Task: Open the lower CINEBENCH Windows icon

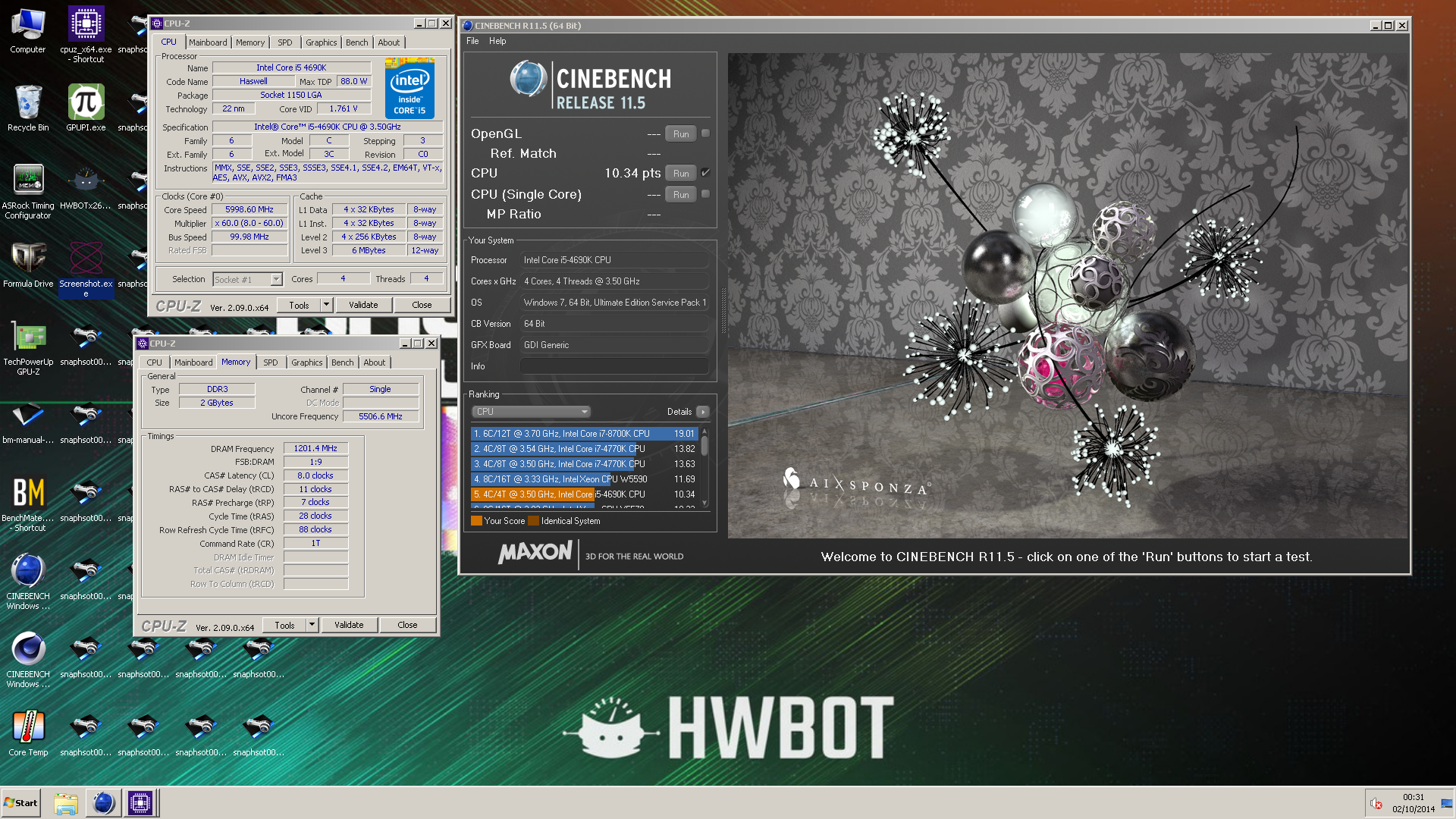Action: click(x=28, y=660)
